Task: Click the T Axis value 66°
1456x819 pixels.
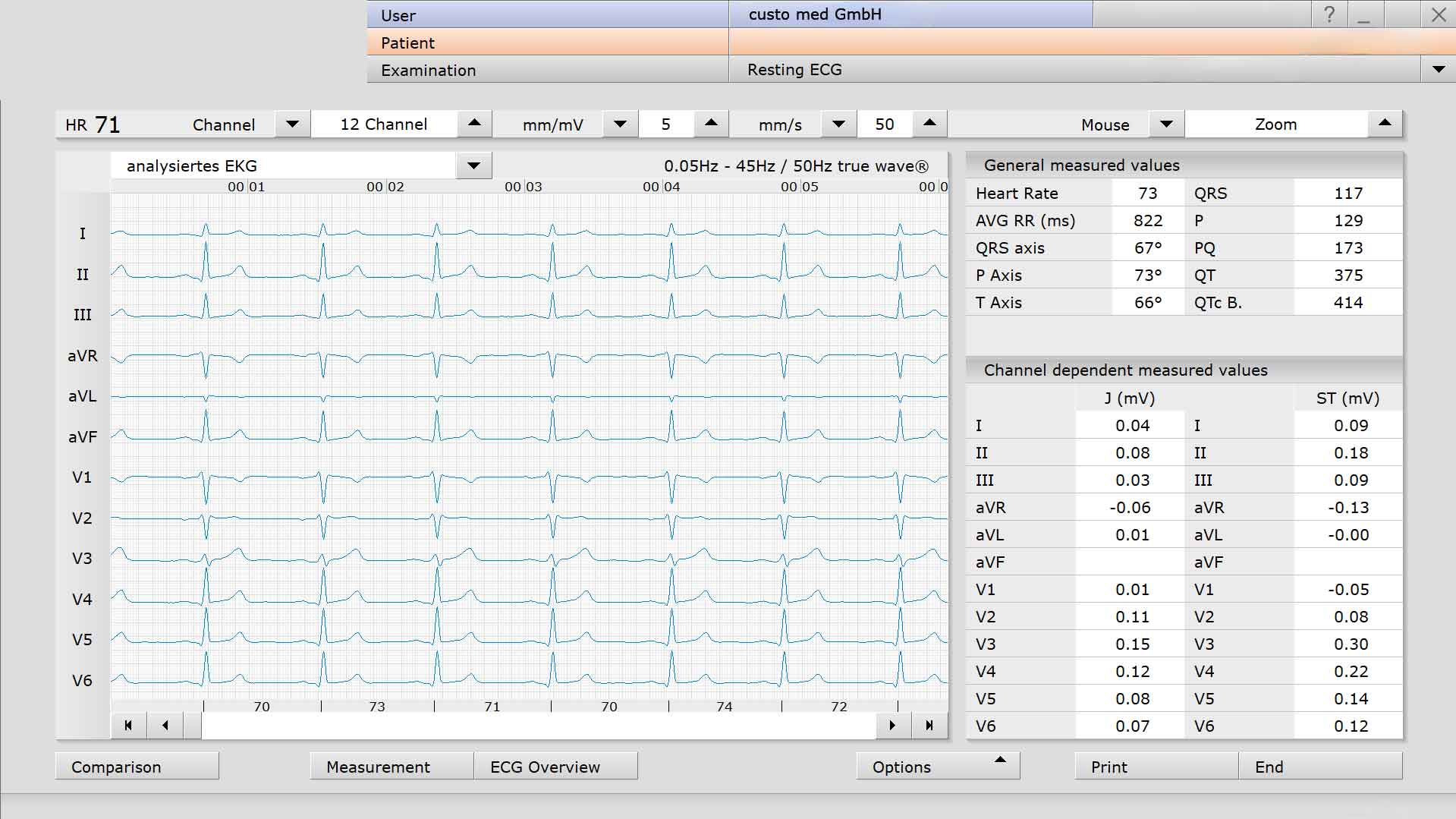Action: [1148, 303]
